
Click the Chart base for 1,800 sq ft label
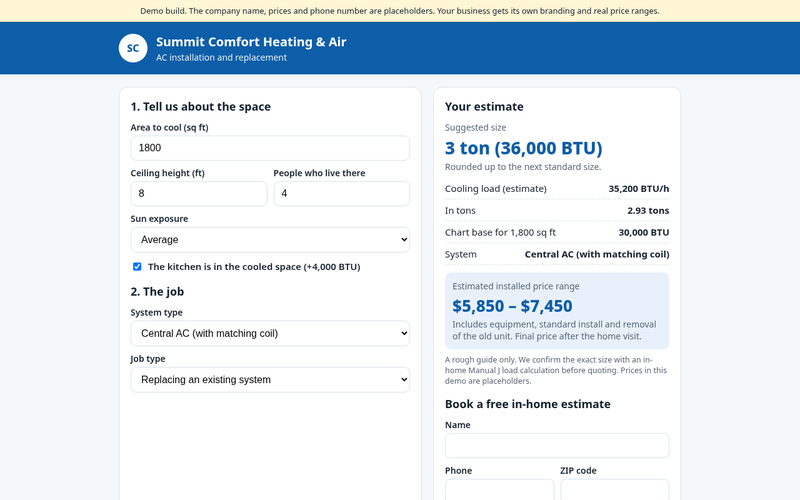click(500, 233)
